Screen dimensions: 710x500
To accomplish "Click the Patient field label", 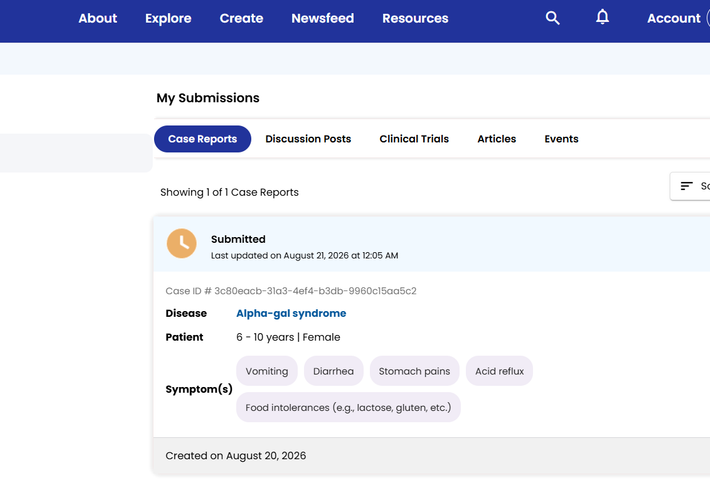I will (x=184, y=337).
